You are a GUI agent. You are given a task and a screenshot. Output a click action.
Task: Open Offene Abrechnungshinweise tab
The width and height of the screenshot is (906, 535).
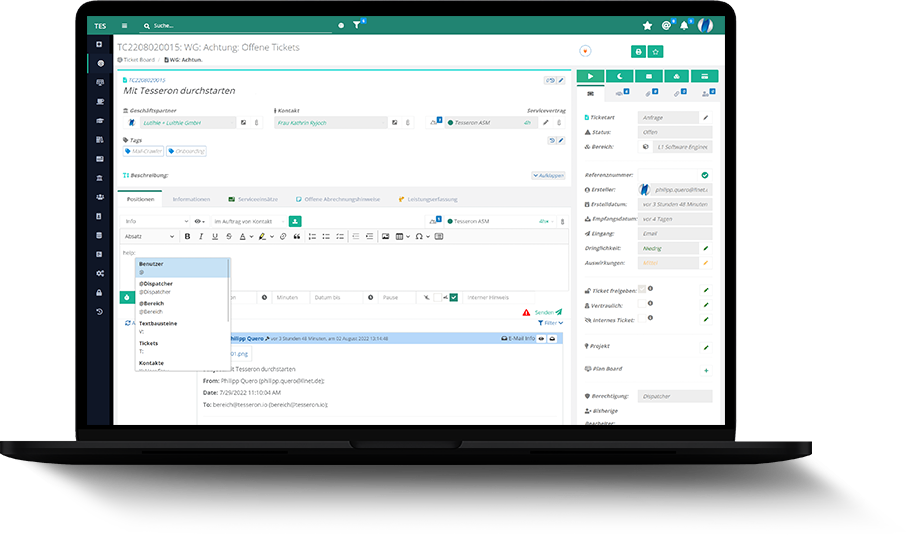pyautogui.click(x=338, y=199)
